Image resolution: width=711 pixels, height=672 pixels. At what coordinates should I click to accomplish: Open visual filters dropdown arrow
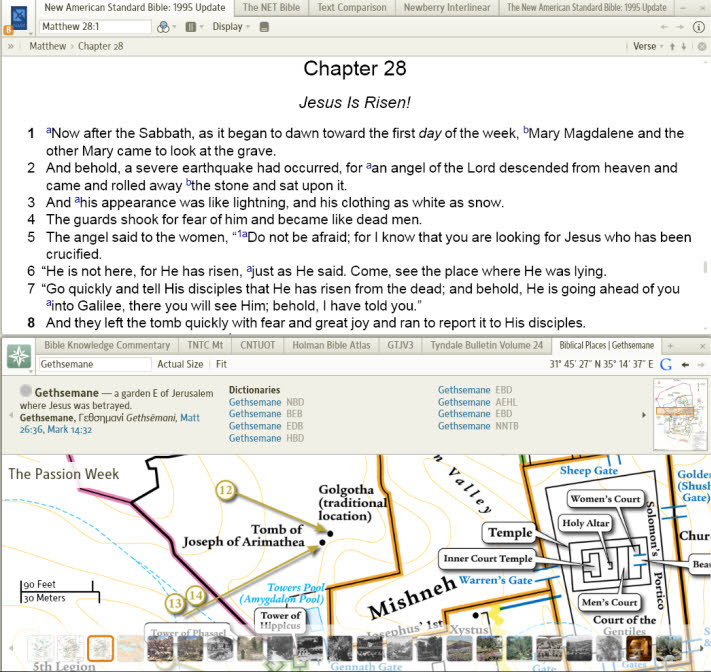point(174,27)
